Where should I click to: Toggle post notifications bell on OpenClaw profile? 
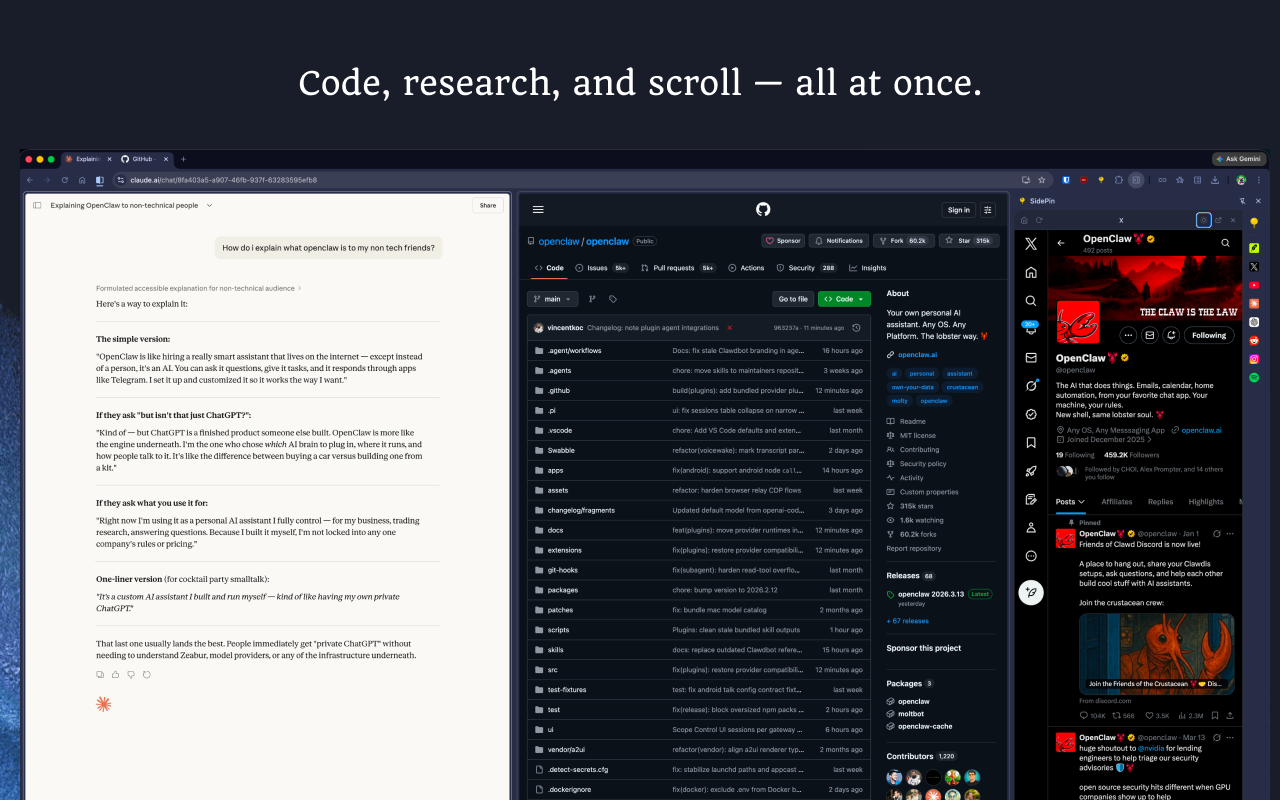[1171, 335]
